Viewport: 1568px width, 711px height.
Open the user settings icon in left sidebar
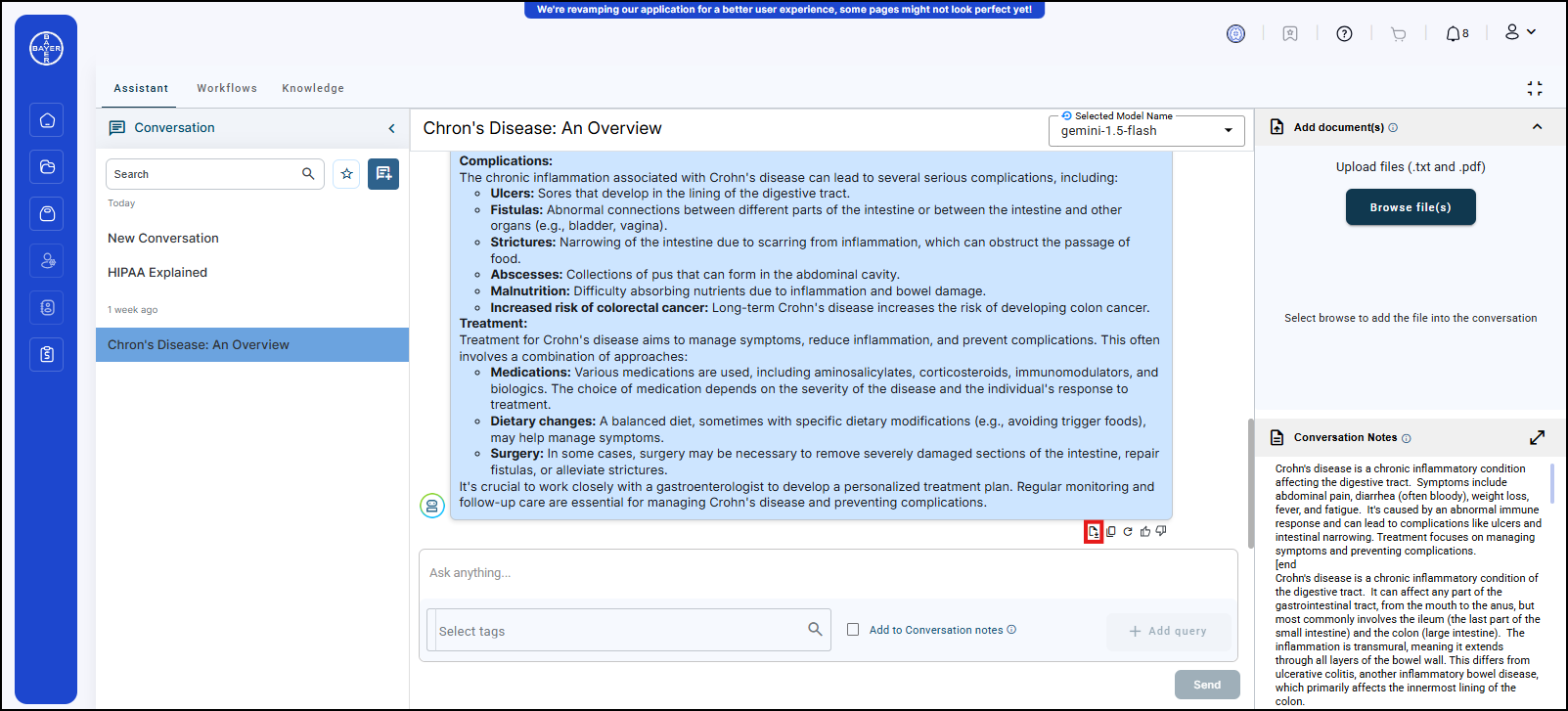[46, 261]
